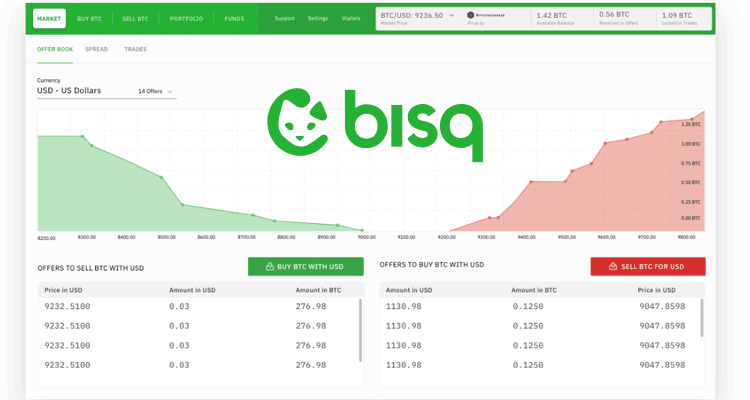Open the Portfolio section
The height and width of the screenshot is (400, 750).
(x=186, y=19)
